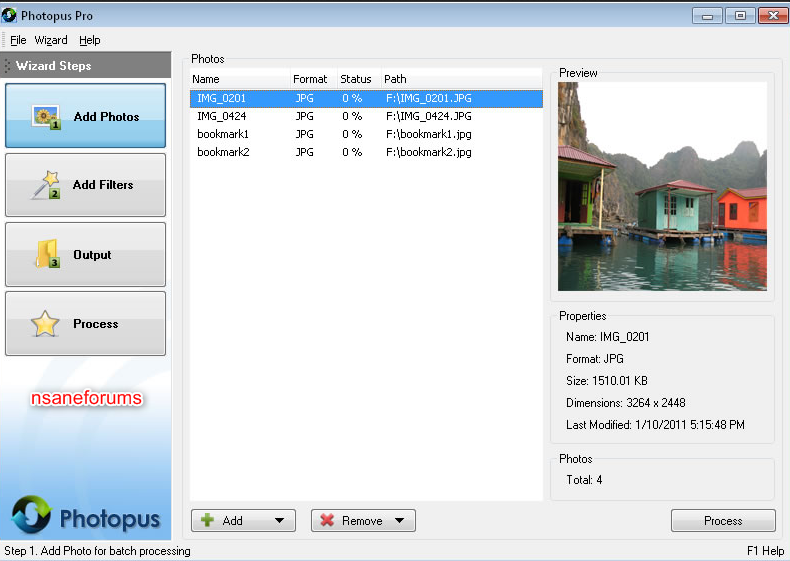
Task: Select the bookmark2 photo row
Action: click(x=366, y=152)
